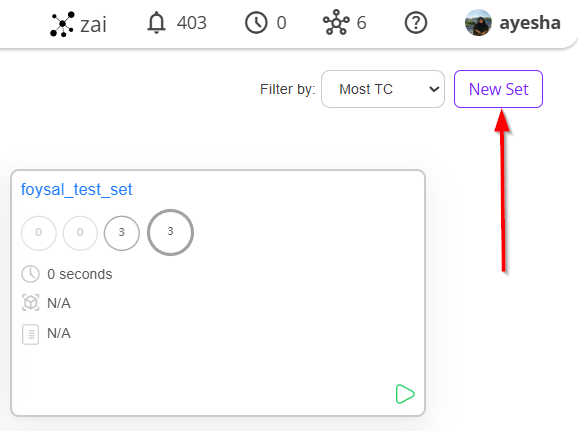Screen dimensions: 578x431
Task: Open the help question mark icon
Action: point(416,23)
